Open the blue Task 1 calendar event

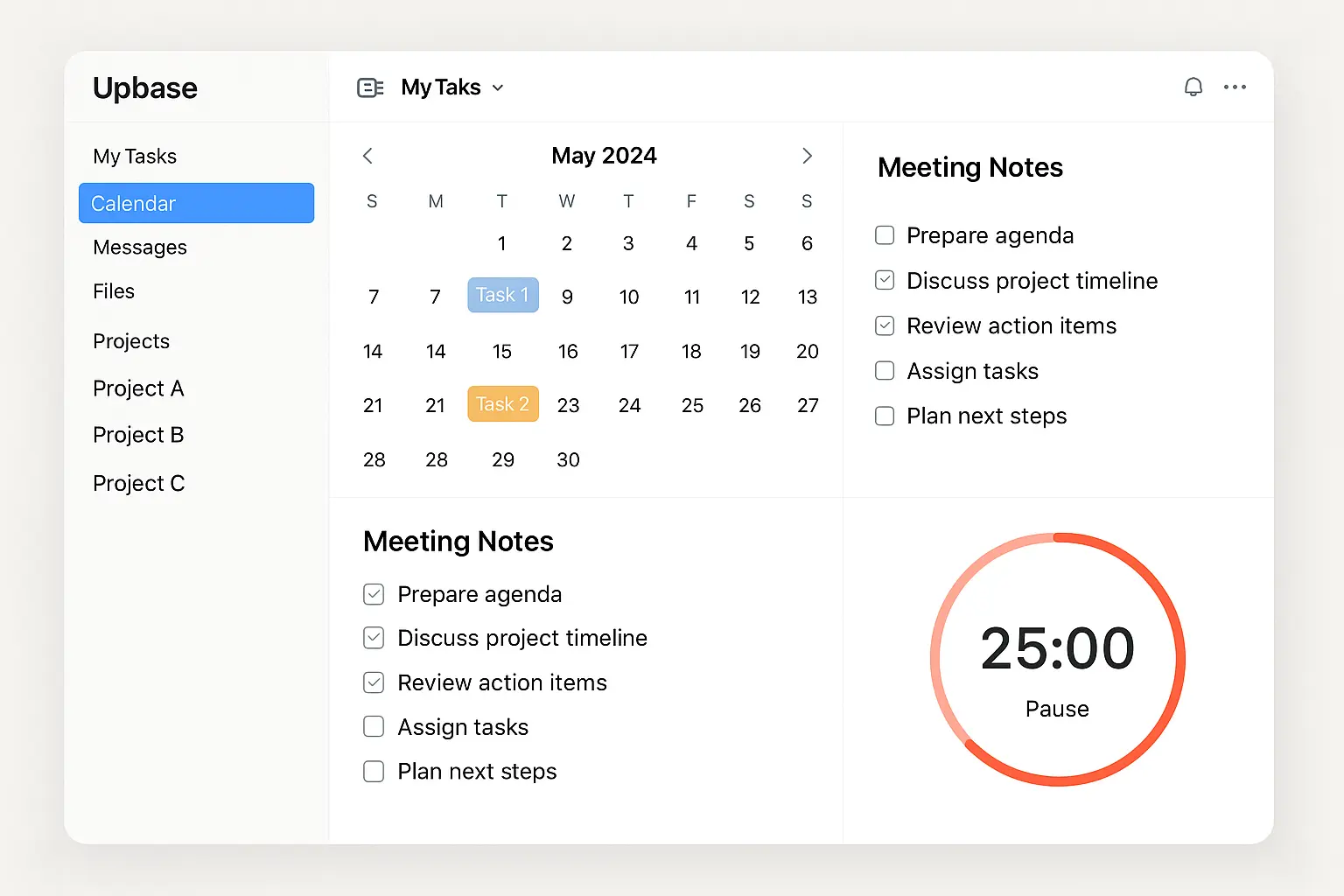tap(503, 295)
